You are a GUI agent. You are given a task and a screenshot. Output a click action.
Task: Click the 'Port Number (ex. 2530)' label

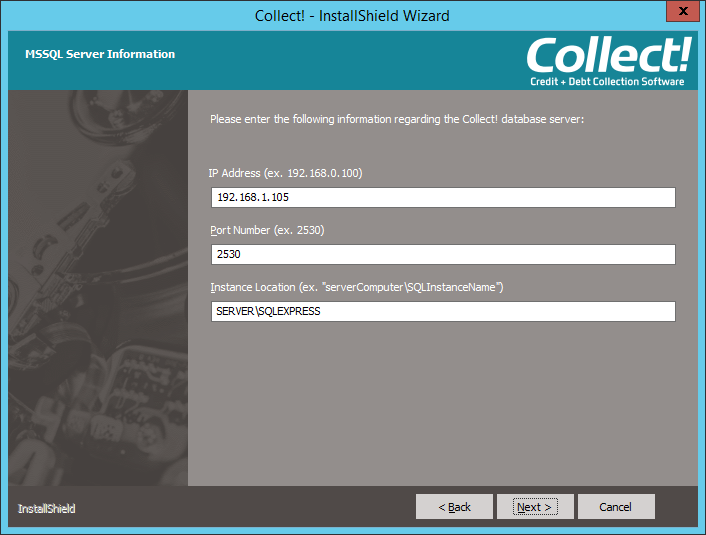[267, 230]
